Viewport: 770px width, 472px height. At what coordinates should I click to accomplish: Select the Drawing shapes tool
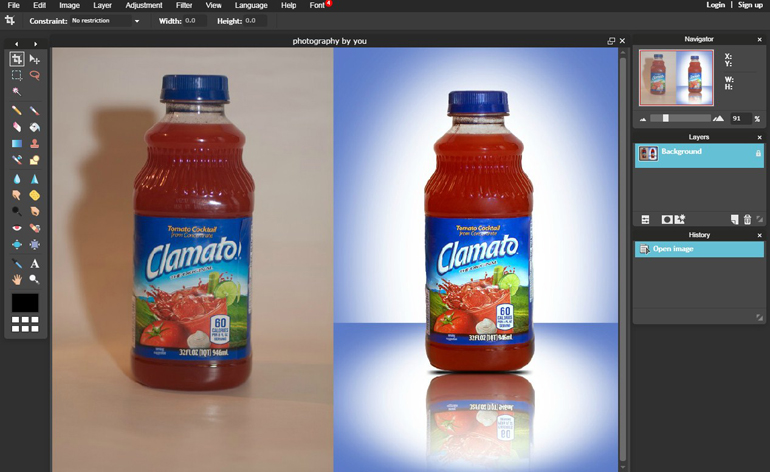point(34,160)
